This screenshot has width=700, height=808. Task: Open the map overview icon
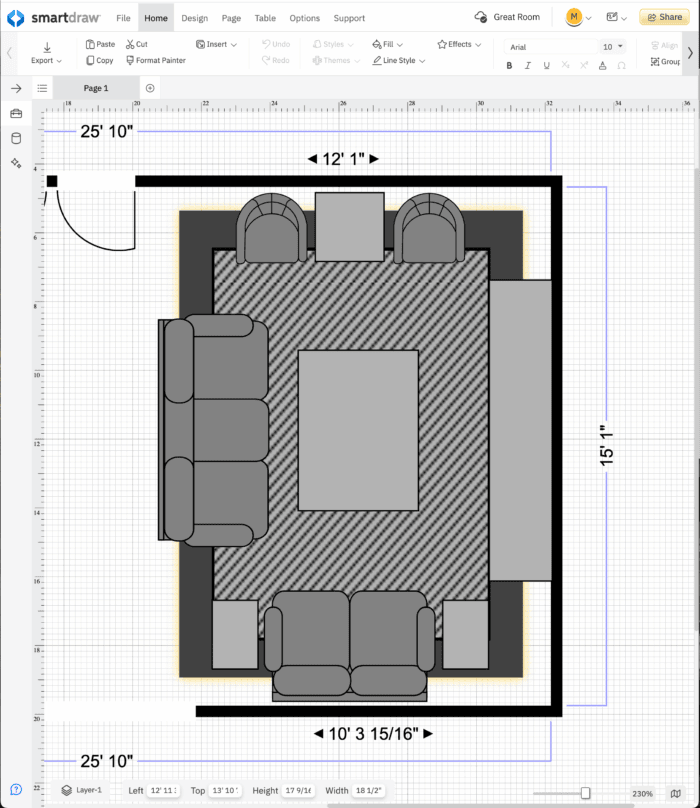(676, 793)
